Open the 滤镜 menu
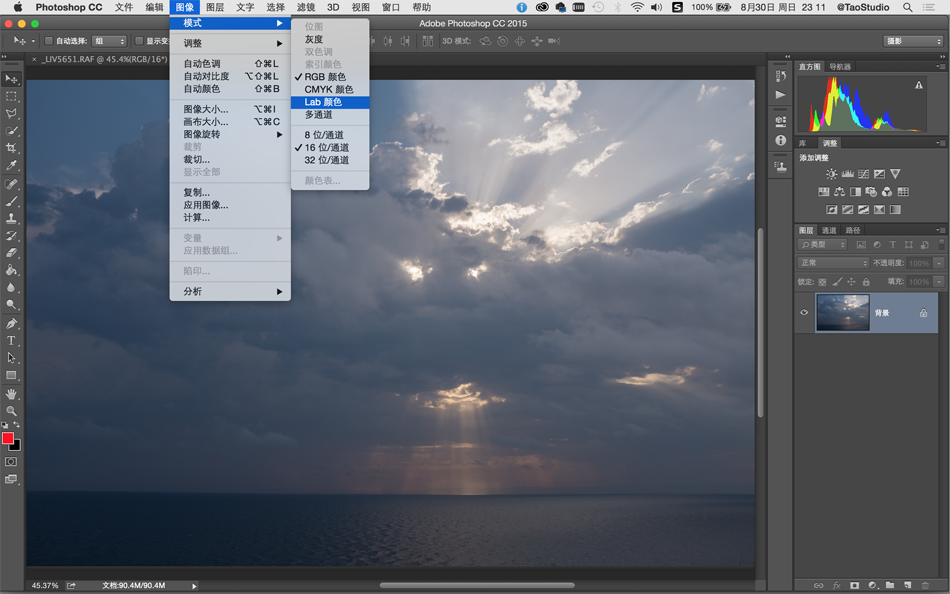Image resolution: width=950 pixels, height=594 pixels. click(306, 7)
